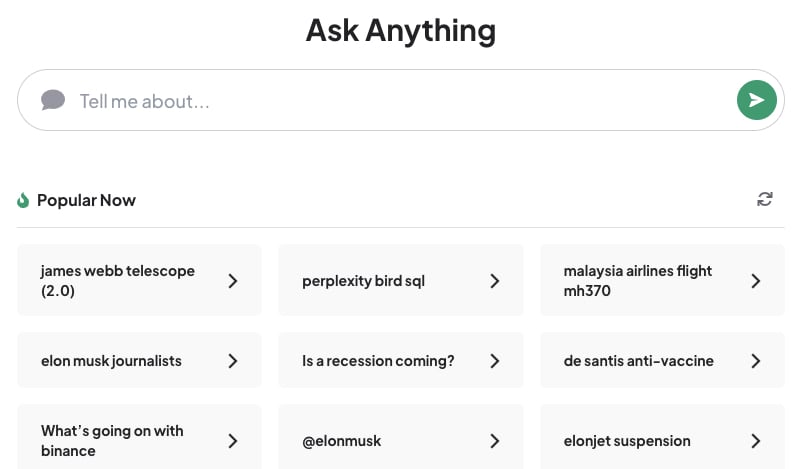The height and width of the screenshot is (469, 803).
Task: Choose the elonjet suspension topic
Action: (x=663, y=440)
